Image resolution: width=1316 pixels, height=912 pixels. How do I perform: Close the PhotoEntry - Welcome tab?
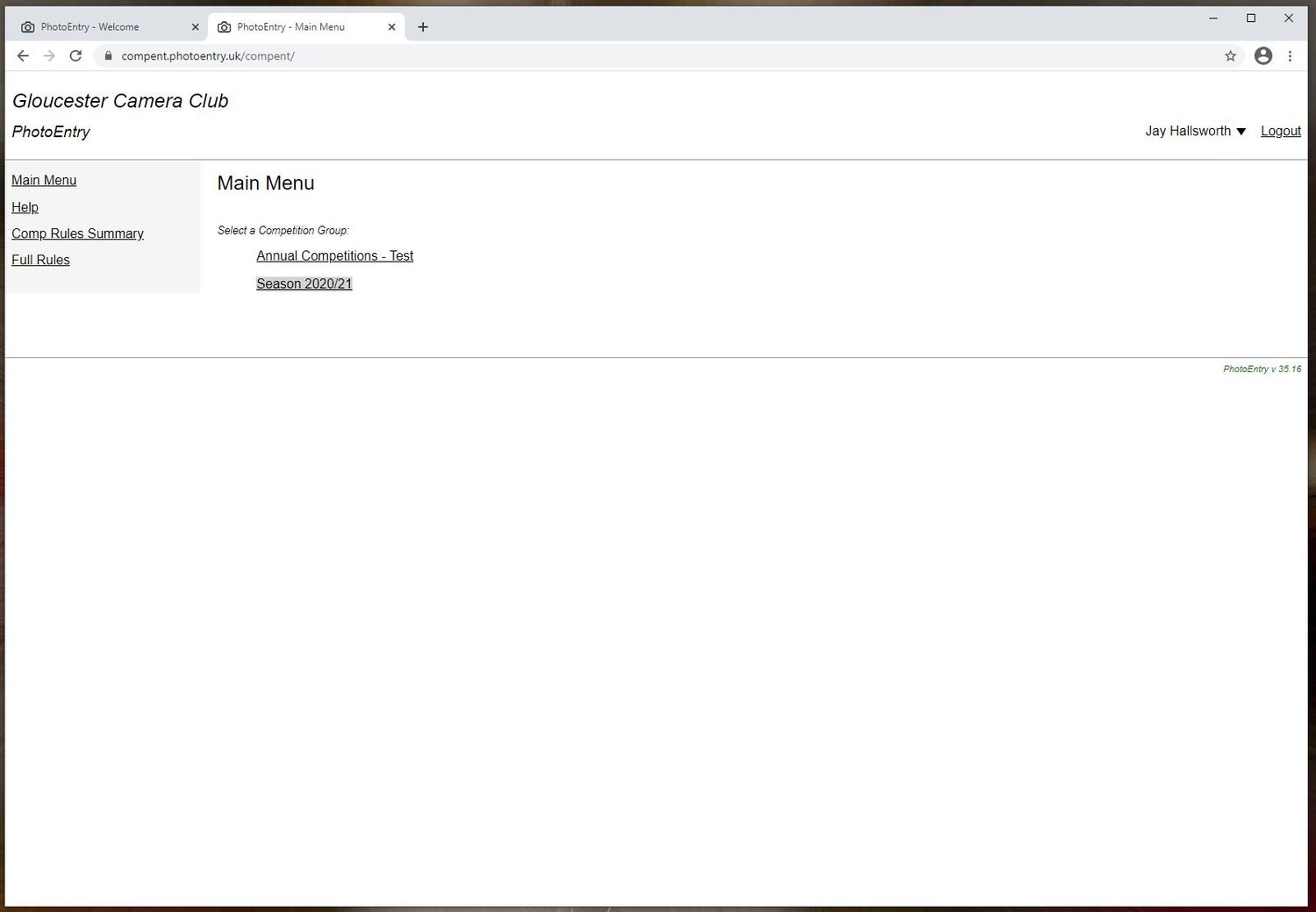[195, 27]
